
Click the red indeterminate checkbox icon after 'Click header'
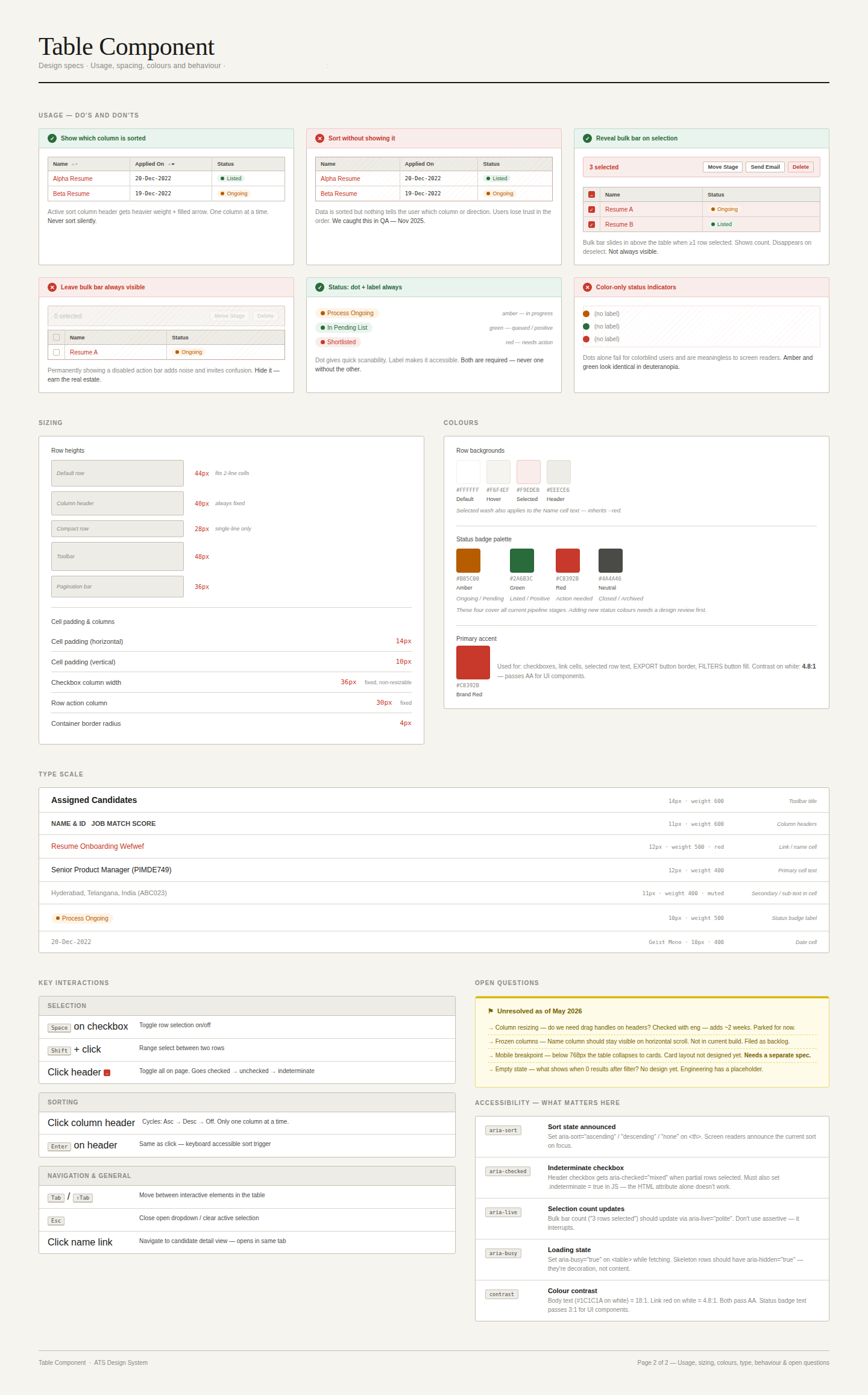tap(107, 1073)
